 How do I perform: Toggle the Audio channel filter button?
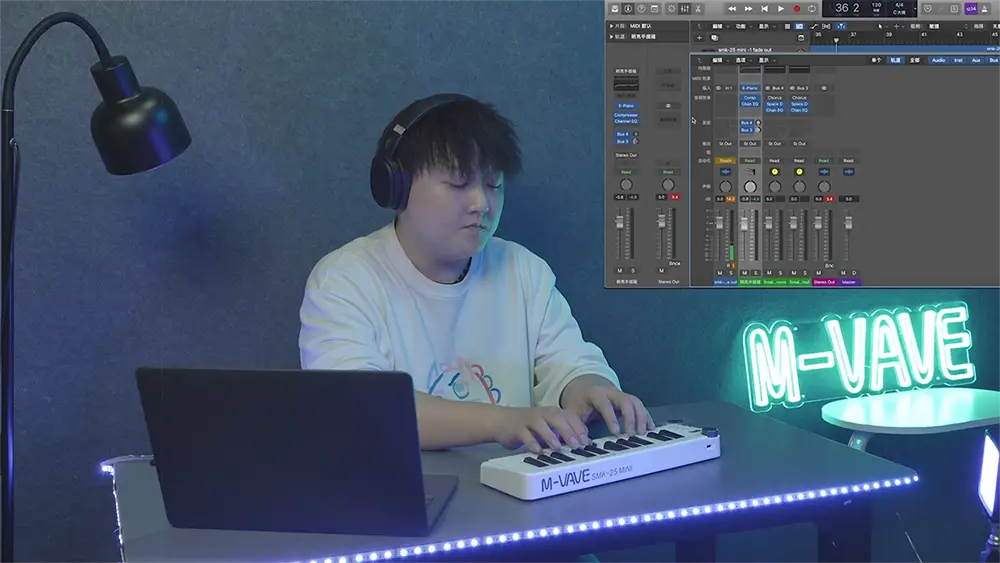tap(939, 61)
